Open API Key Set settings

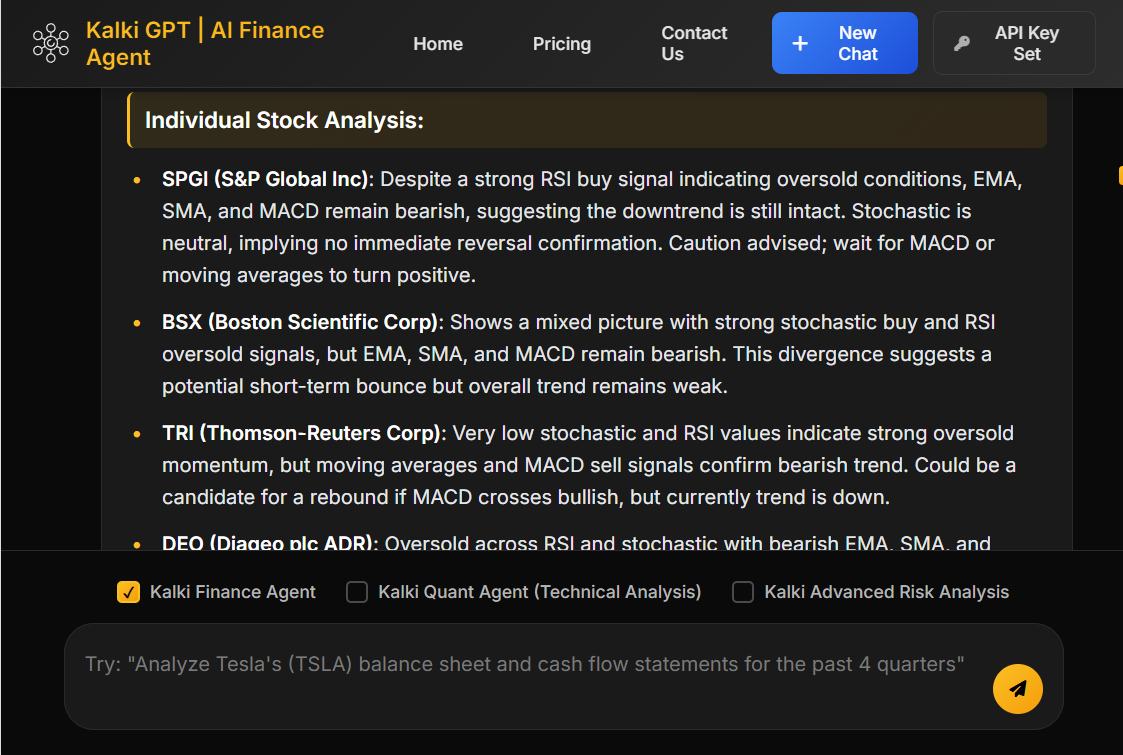pyautogui.click(x=1014, y=43)
